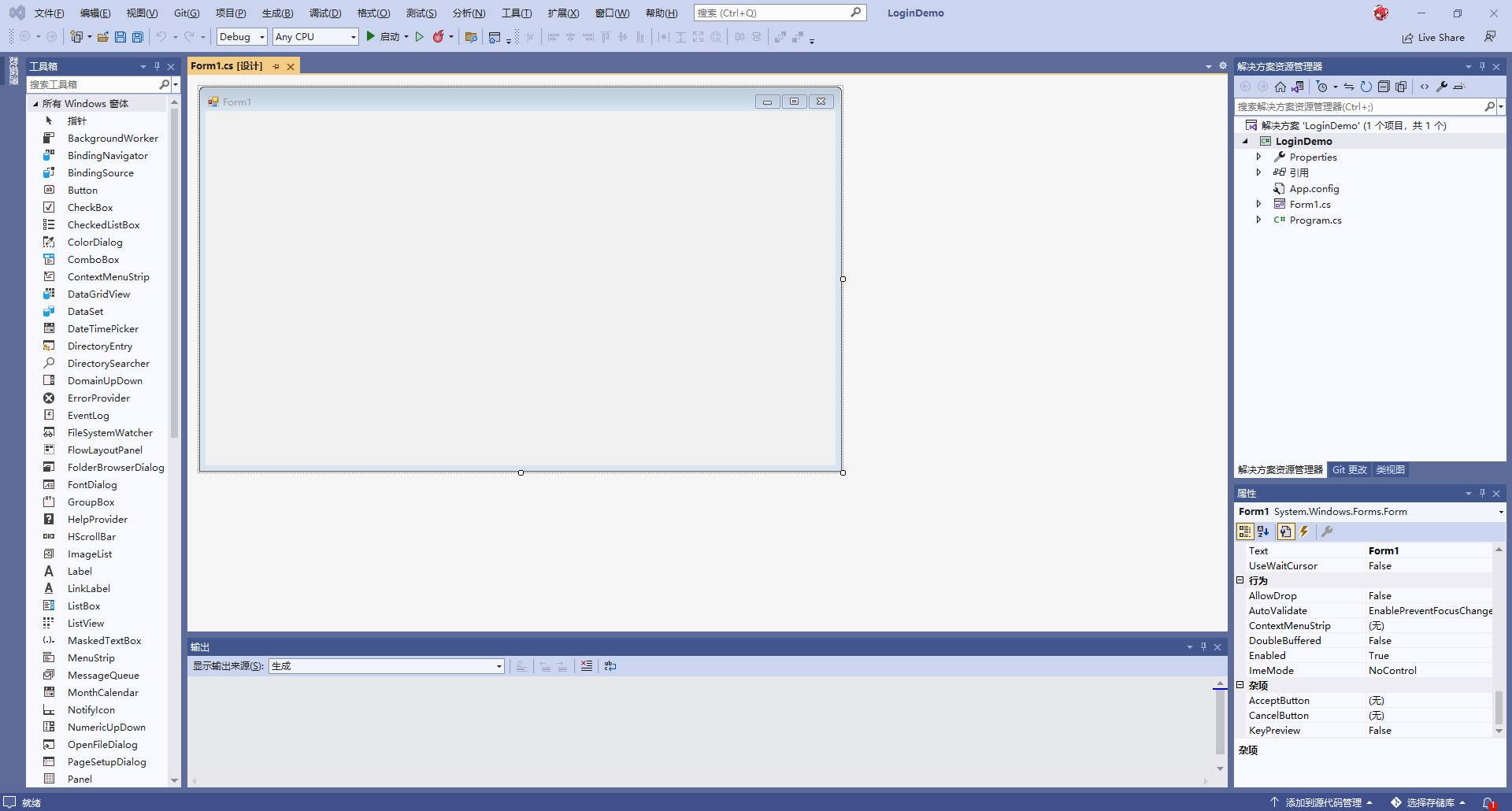Open the 调试(D) menu
Image resolution: width=1512 pixels, height=811 pixels.
[x=325, y=13]
